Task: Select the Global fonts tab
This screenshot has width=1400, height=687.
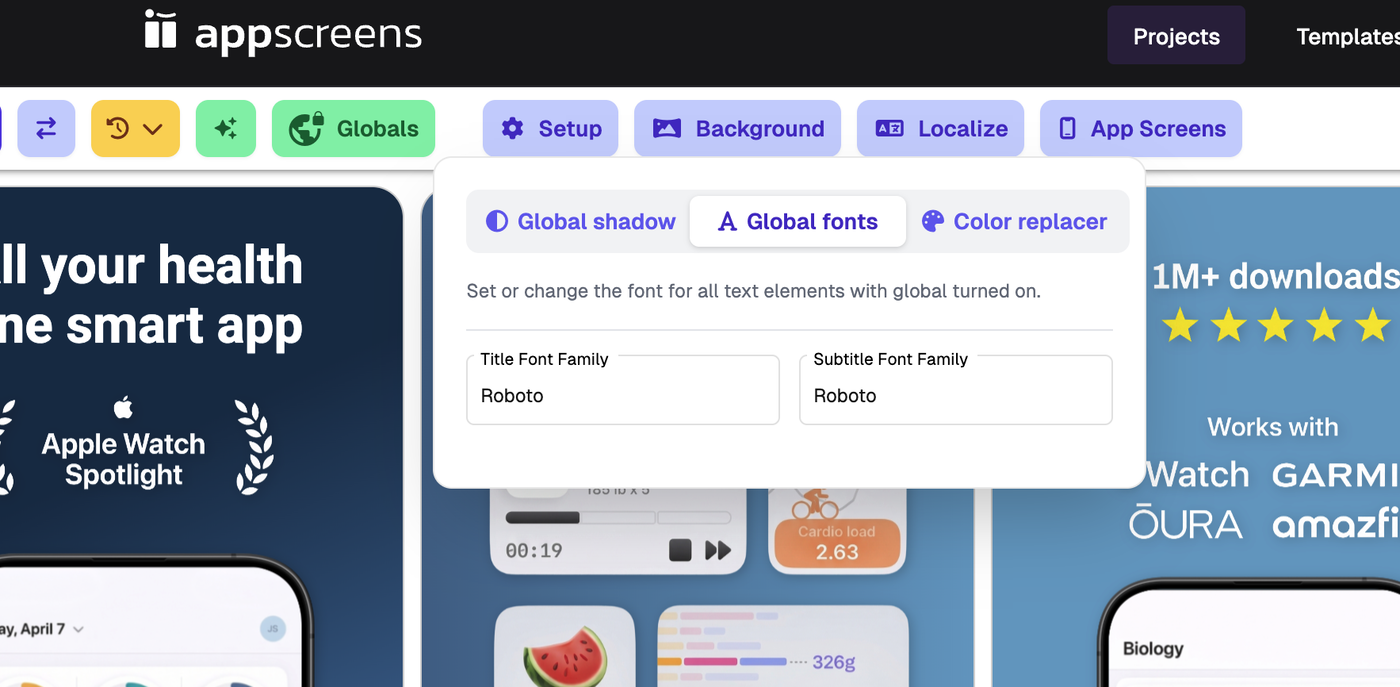Action: [x=798, y=222]
